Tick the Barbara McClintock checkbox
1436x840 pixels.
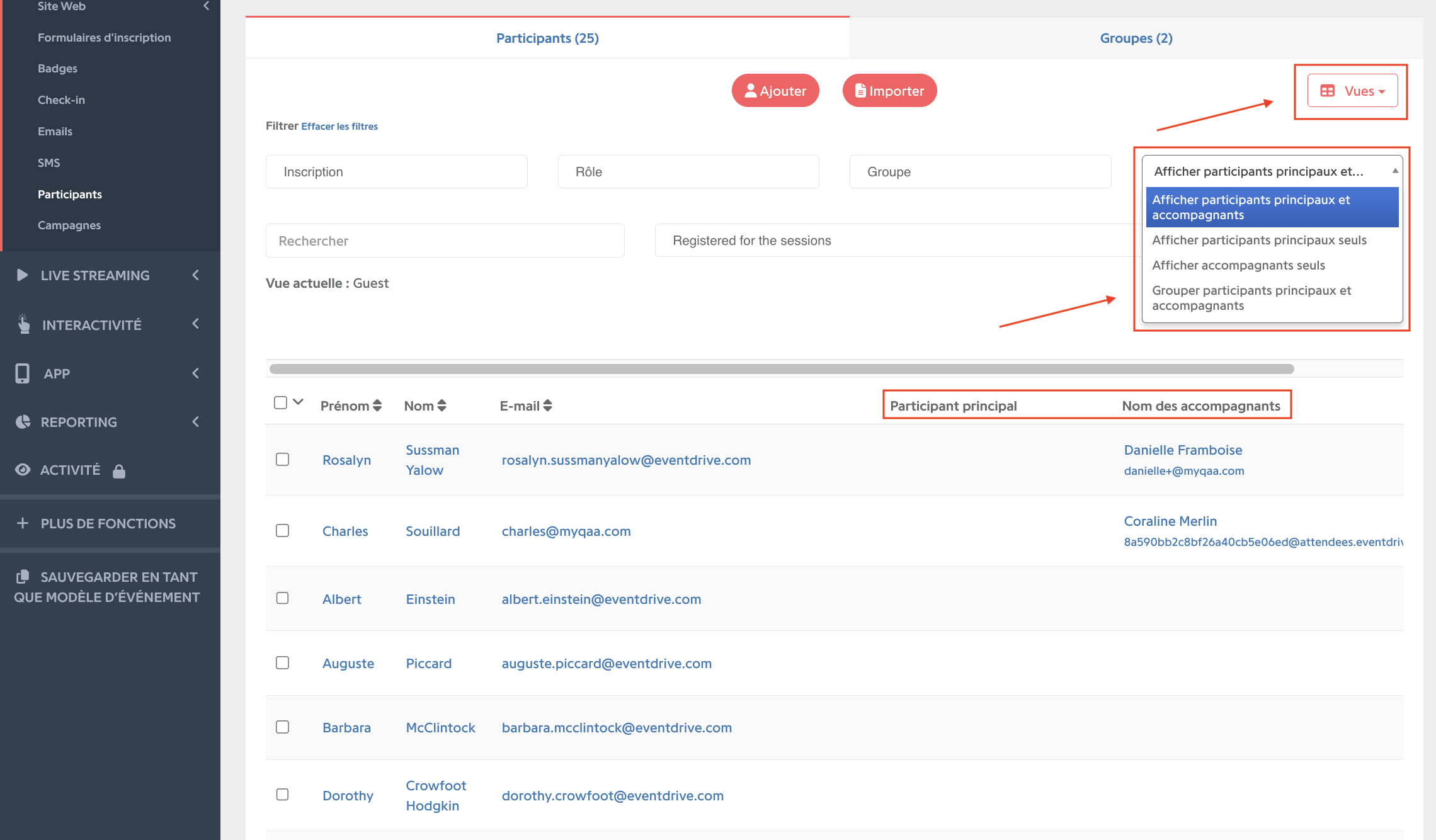point(282,727)
